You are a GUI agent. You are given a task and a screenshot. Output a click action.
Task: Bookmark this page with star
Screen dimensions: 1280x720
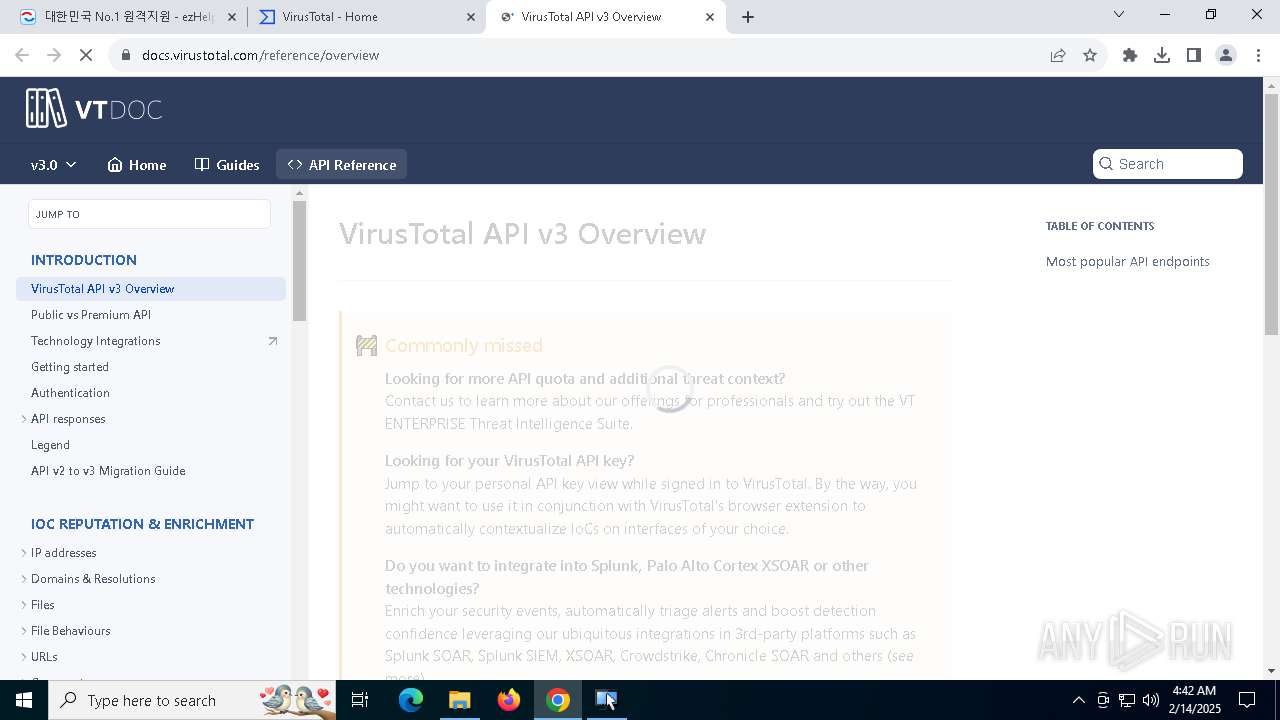click(1090, 55)
